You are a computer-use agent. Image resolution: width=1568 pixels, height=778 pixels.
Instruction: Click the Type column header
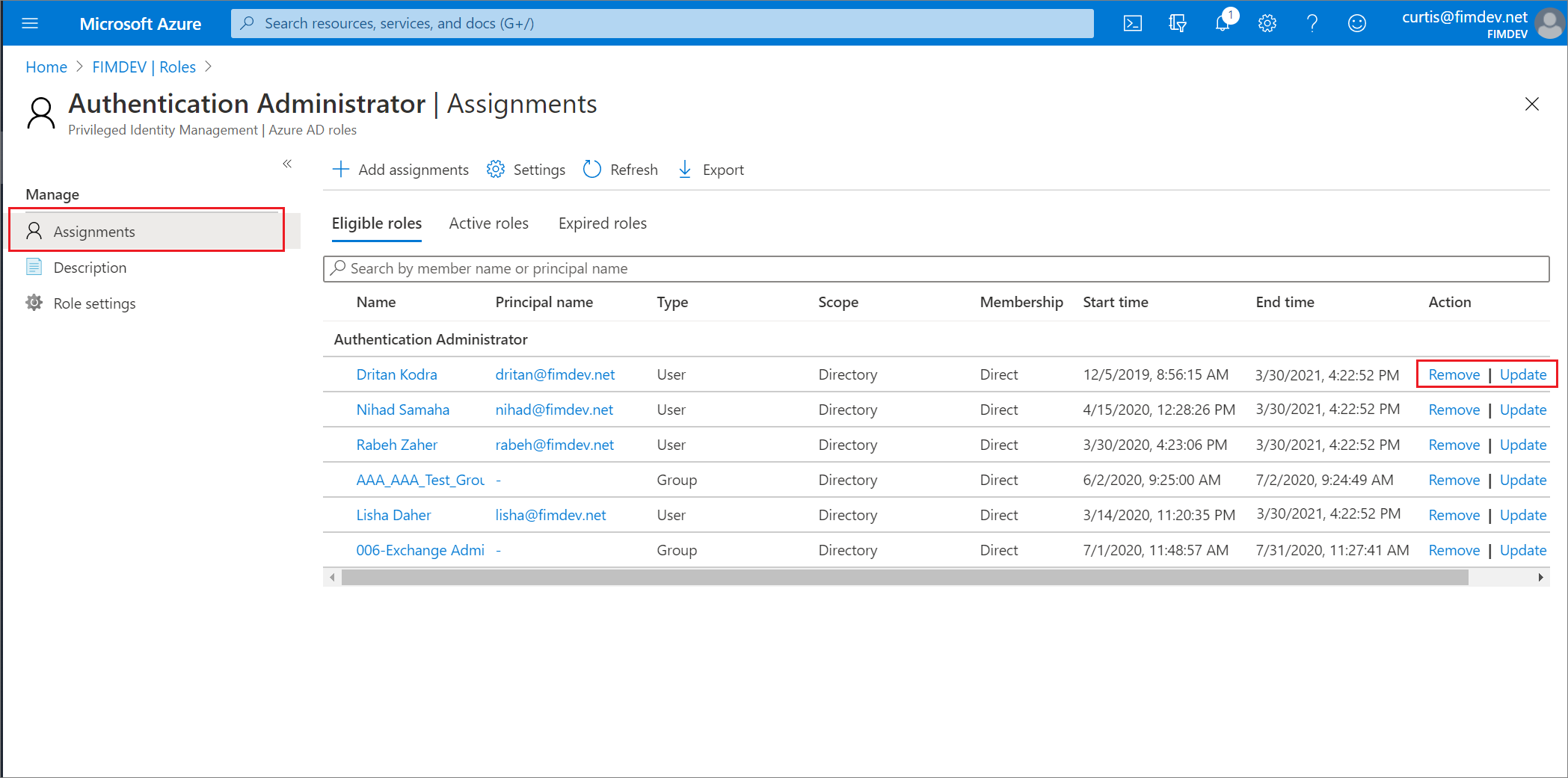(672, 302)
